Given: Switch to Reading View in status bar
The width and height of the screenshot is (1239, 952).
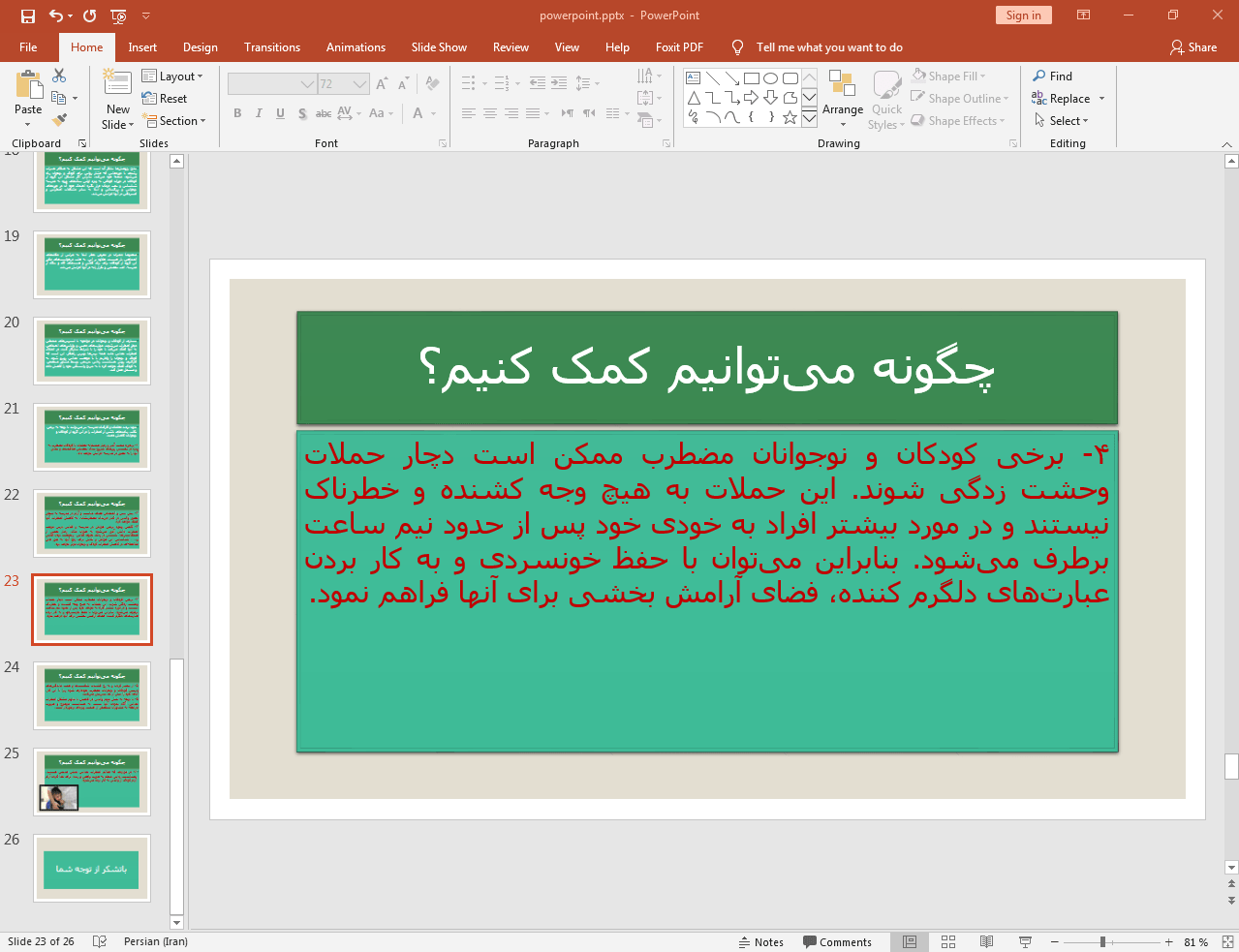Looking at the screenshot, I should click(x=986, y=941).
